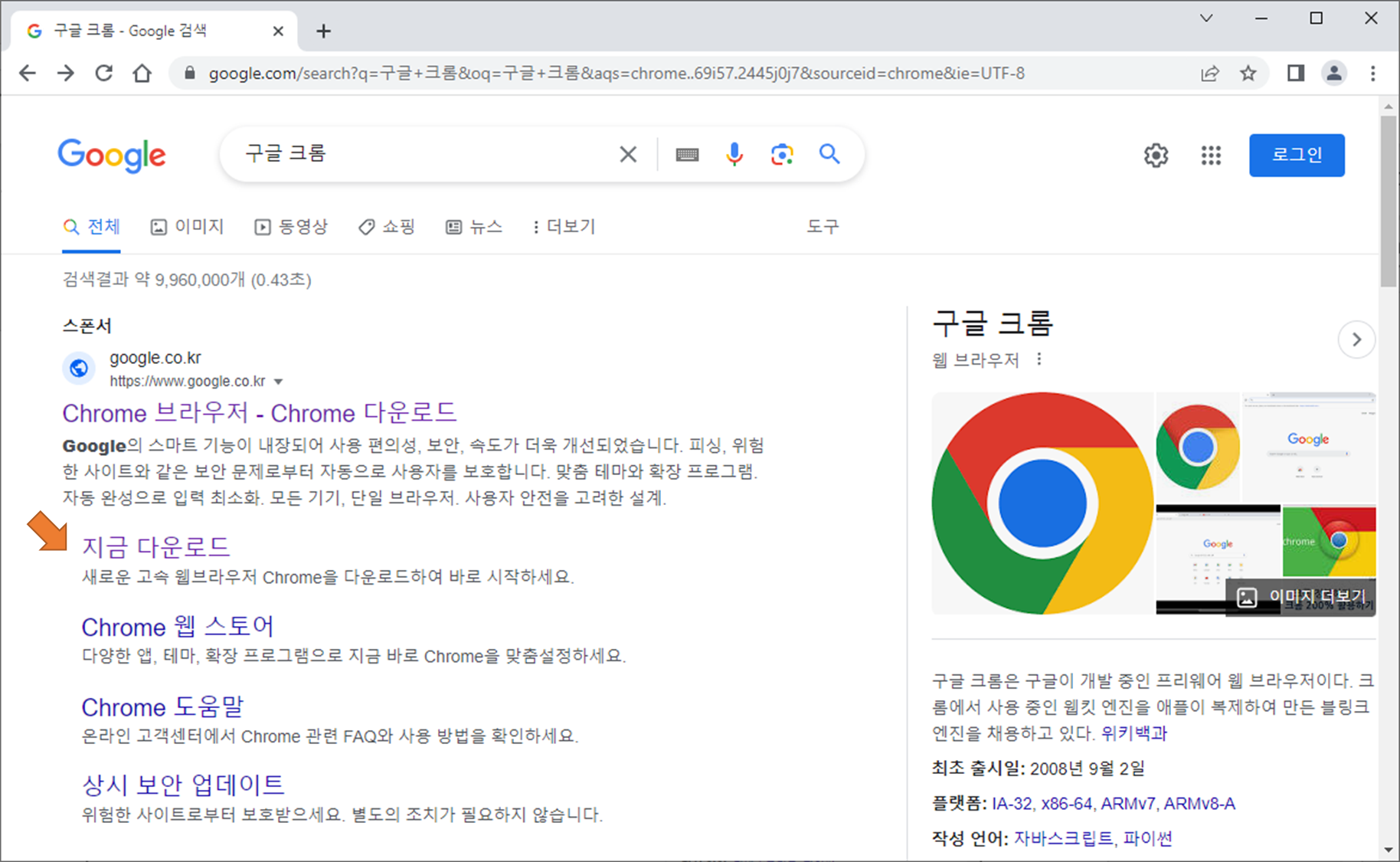Open the tab search chevron in title bar
Viewport: 1400px width, 862px height.
point(1206,18)
